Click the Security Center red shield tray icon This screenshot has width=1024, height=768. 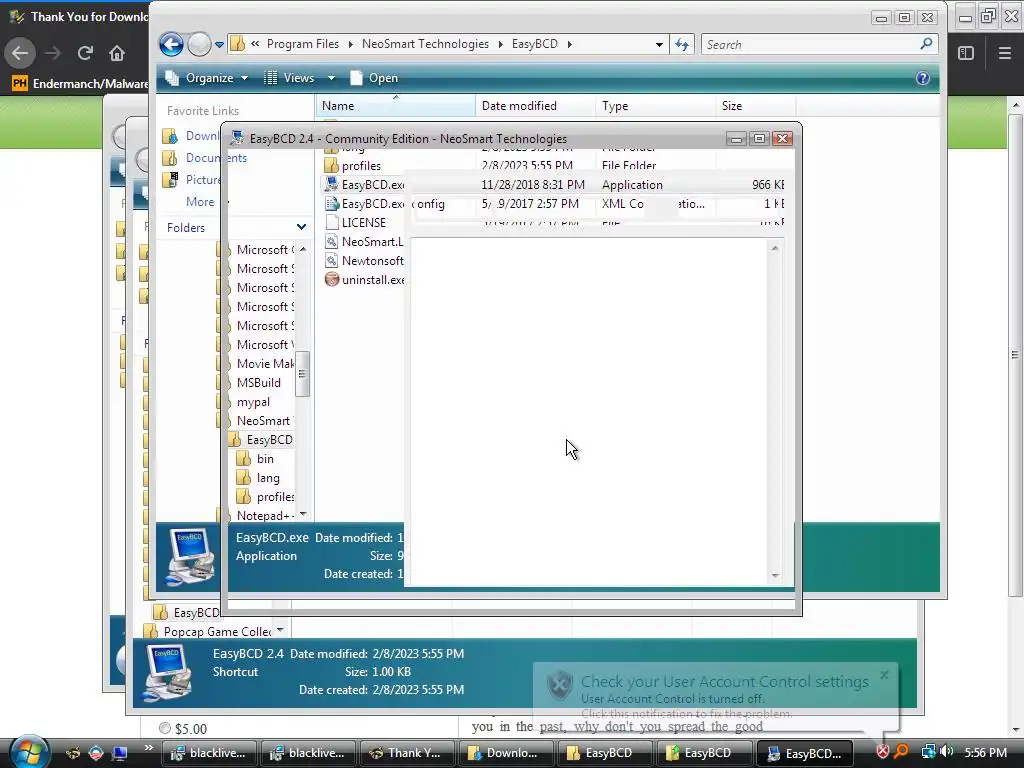click(882, 752)
